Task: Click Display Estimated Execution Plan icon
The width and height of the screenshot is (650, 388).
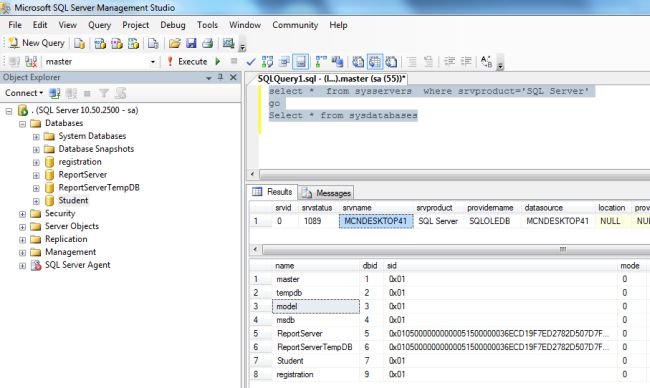Action: [x=267, y=62]
